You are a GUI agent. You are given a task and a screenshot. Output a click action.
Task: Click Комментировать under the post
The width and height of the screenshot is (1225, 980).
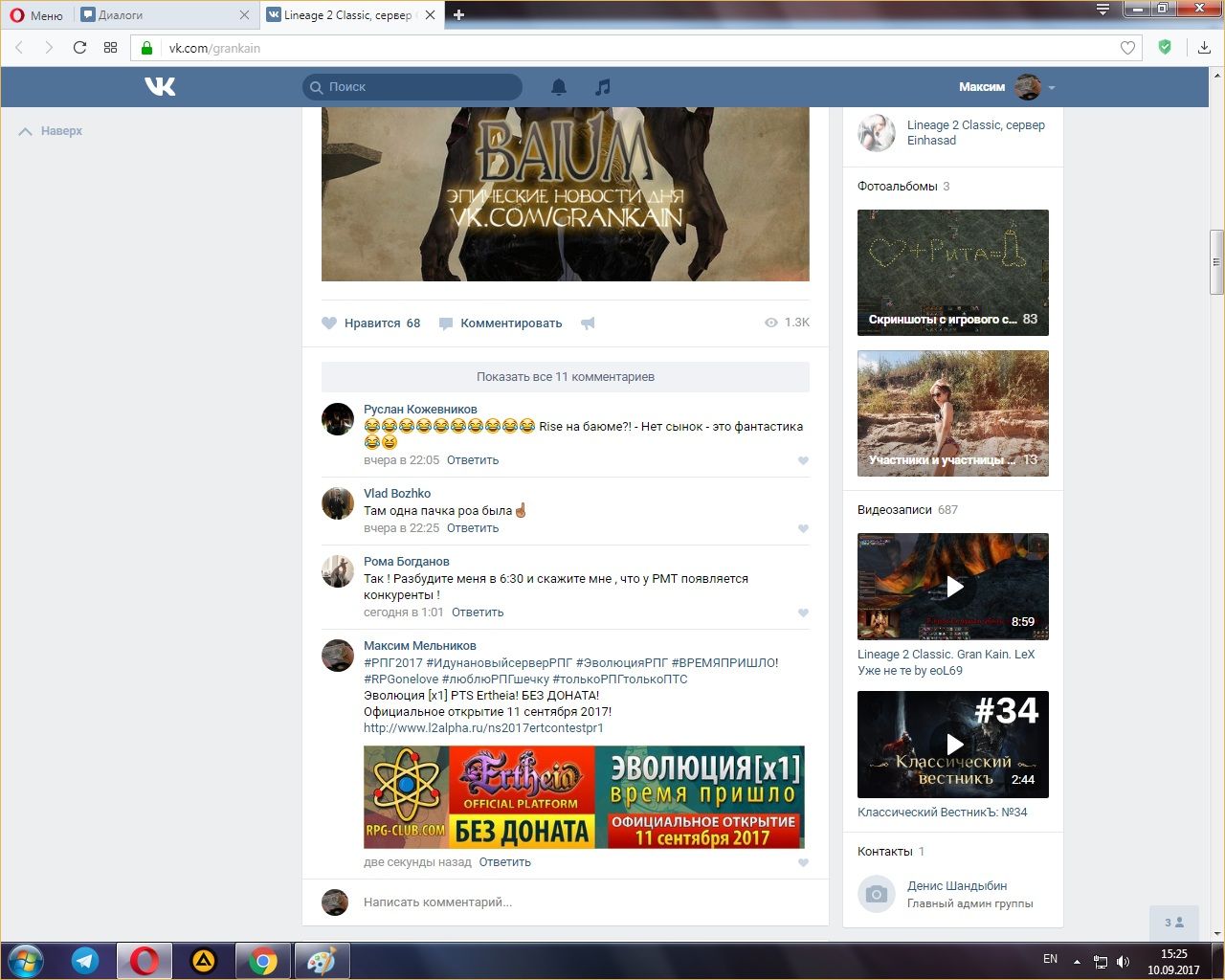point(501,323)
